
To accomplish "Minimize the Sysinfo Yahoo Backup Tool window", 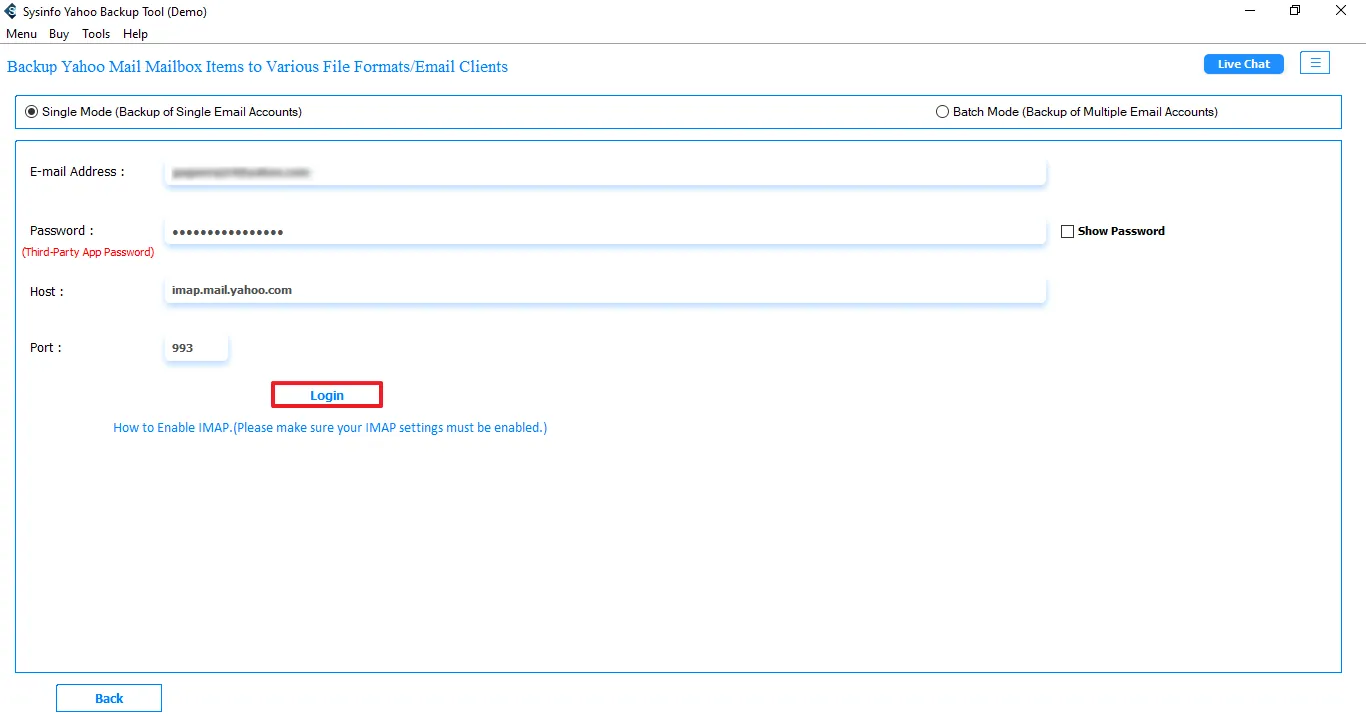I will pyautogui.click(x=1250, y=11).
